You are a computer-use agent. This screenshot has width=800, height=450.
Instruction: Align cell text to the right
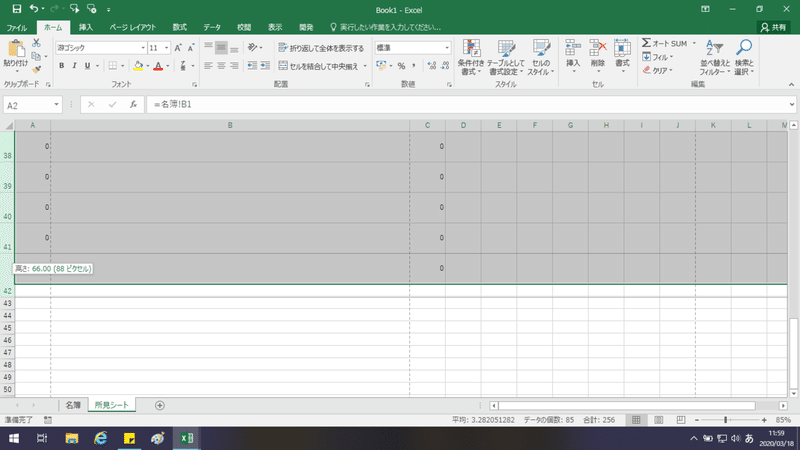coord(234,66)
